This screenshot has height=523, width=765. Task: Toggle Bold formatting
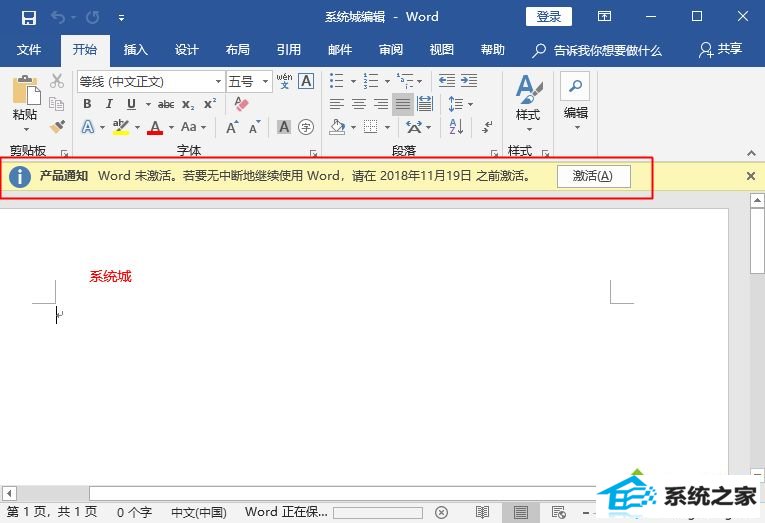point(87,104)
